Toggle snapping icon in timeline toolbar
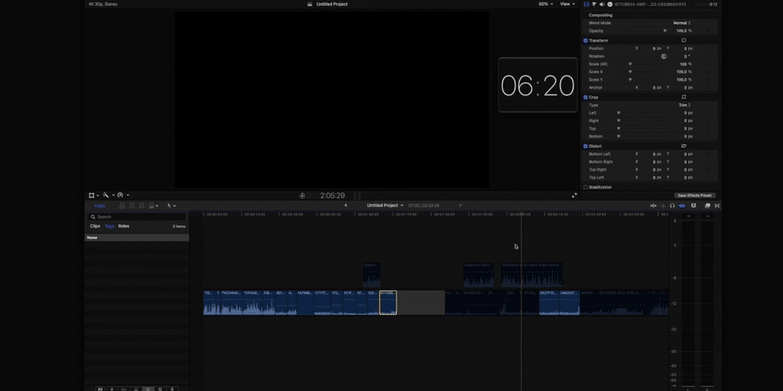The image size is (783, 391). pos(682,206)
